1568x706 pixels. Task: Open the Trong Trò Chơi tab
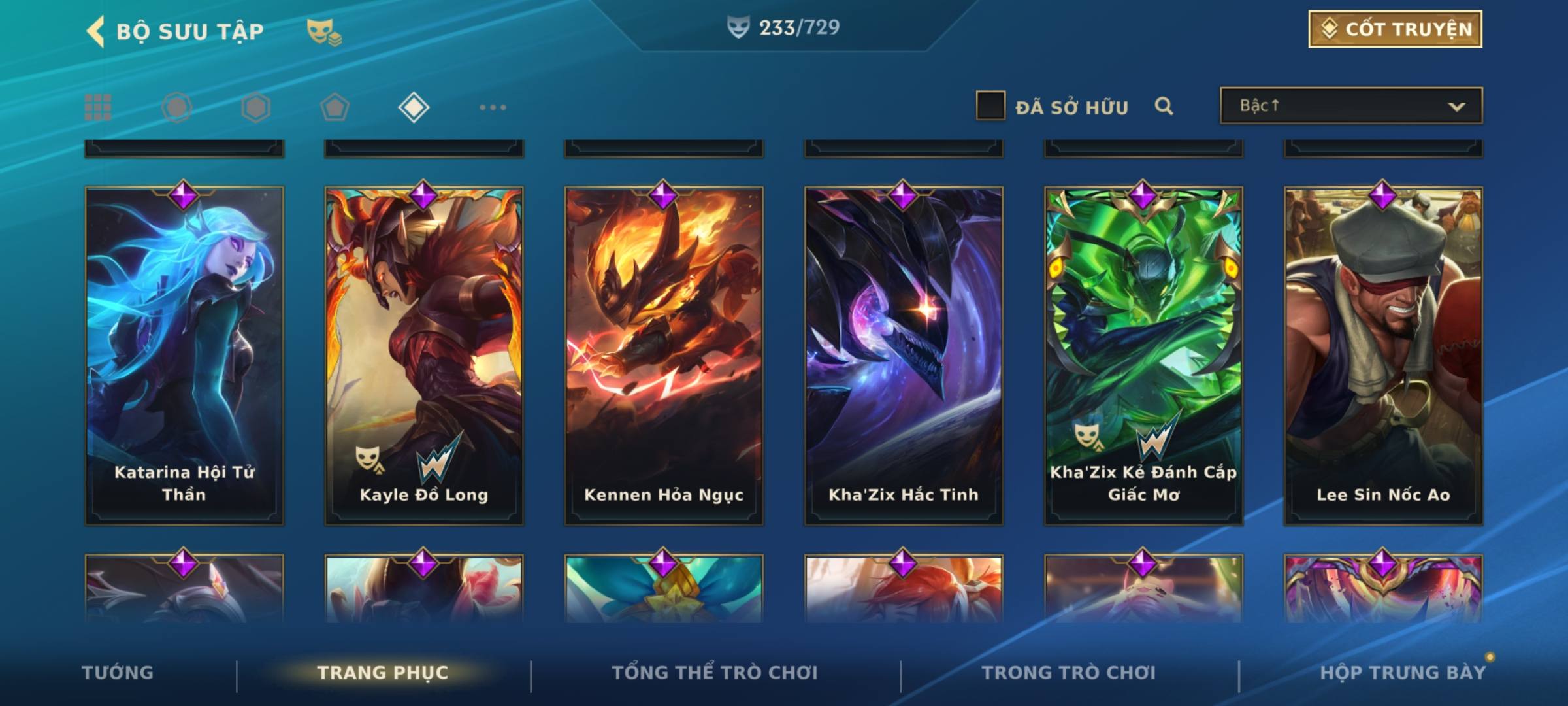click(x=1069, y=673)
